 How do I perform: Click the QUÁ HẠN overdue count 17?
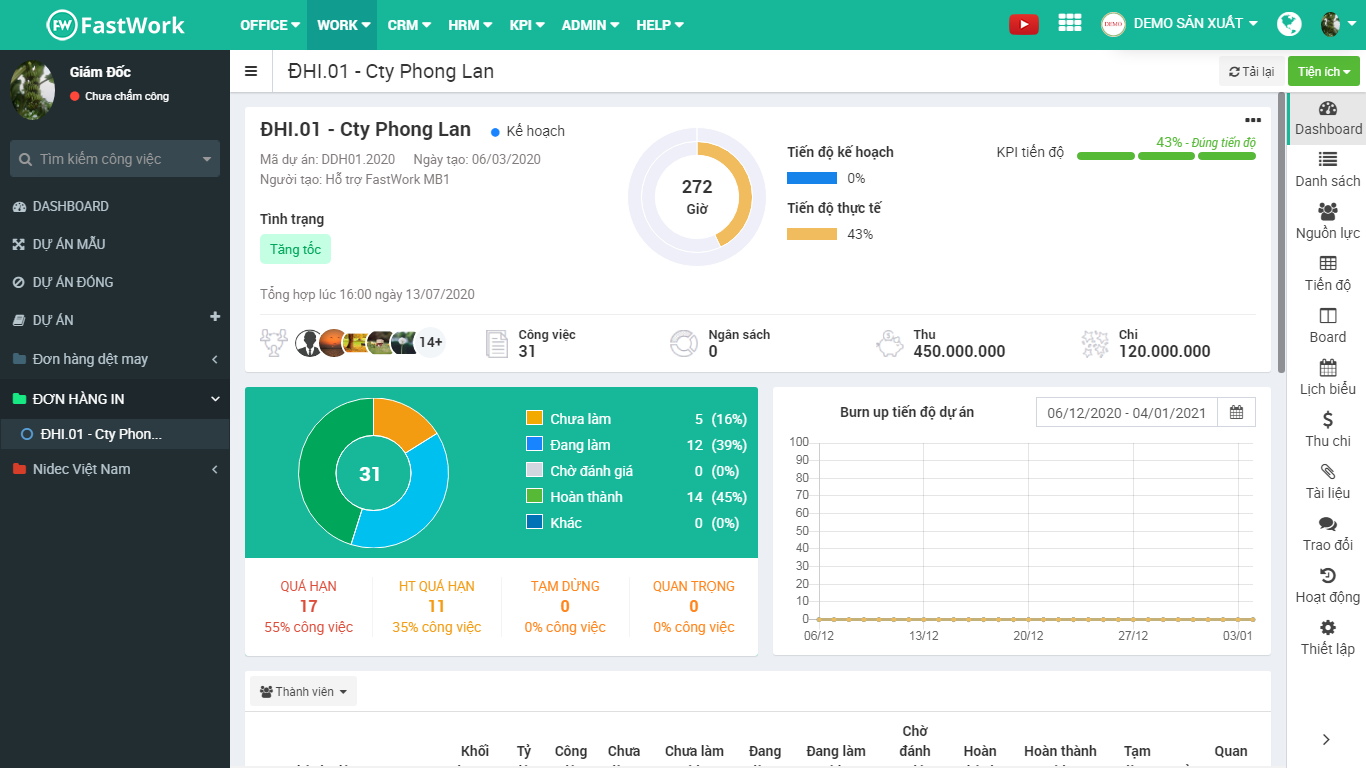[308, 606]
